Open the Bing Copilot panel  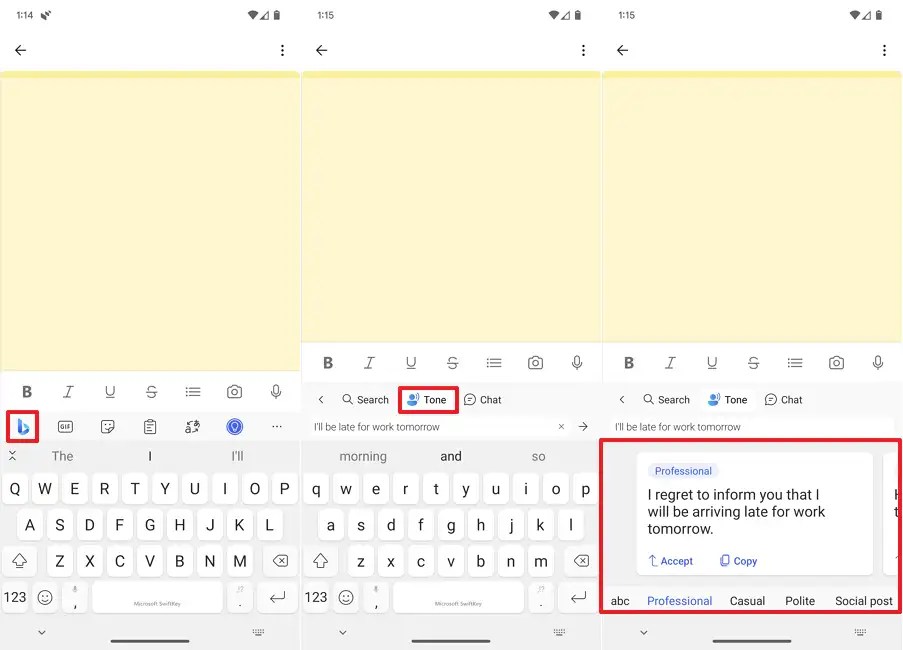pos(19,426)
